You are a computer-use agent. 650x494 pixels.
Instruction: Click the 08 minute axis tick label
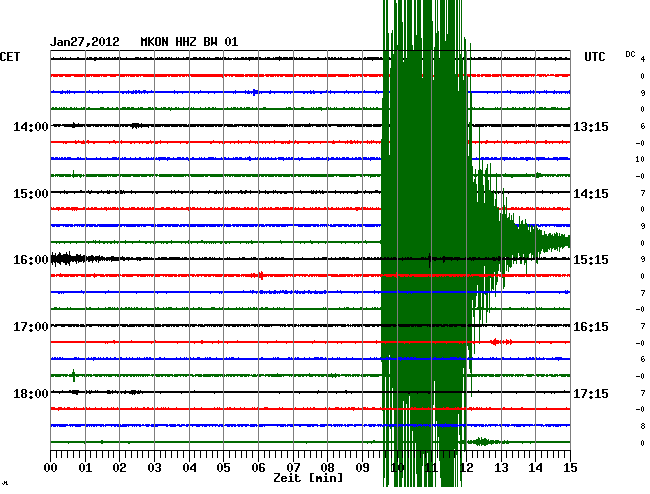tap(327, 467)
